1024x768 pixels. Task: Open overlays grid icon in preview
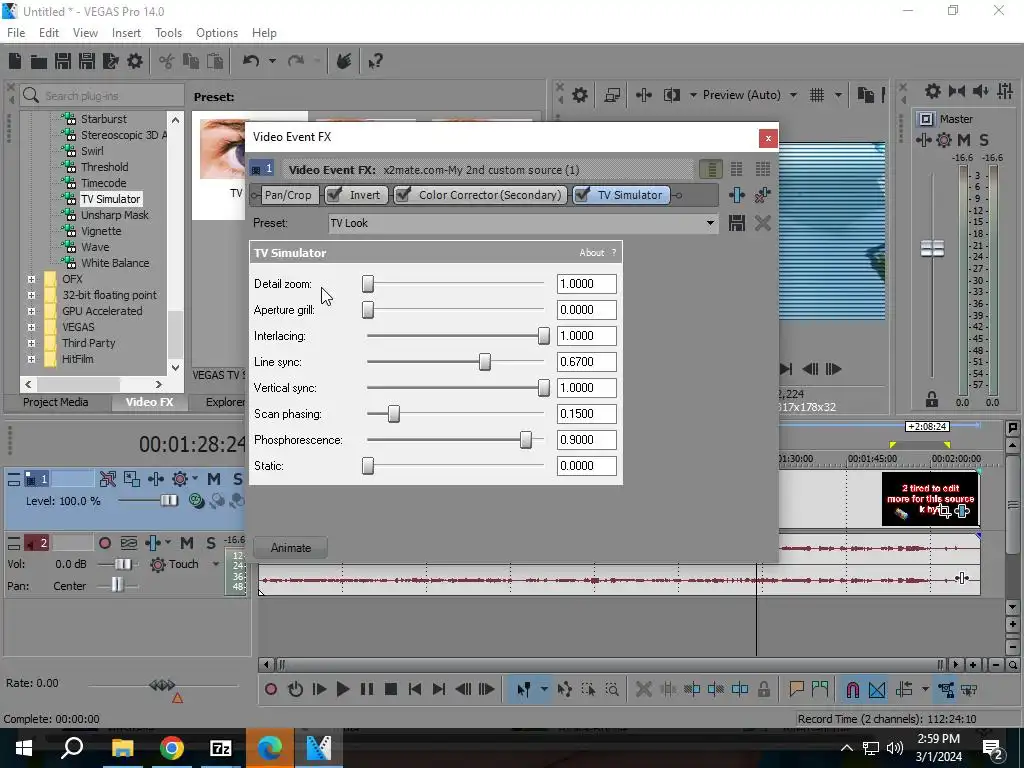pyautogui.click(x=816, y=95)
